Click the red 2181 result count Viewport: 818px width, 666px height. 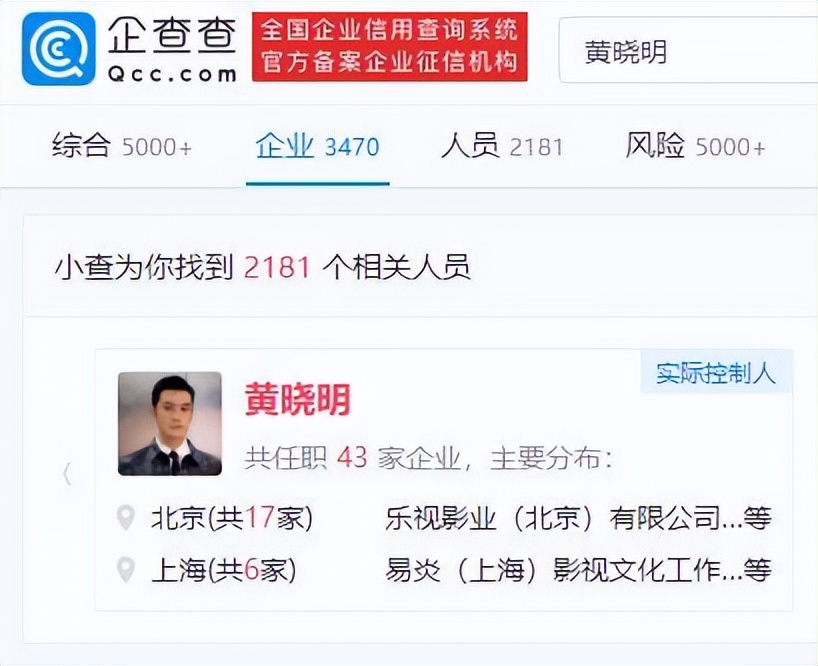[x=278, y=267]
